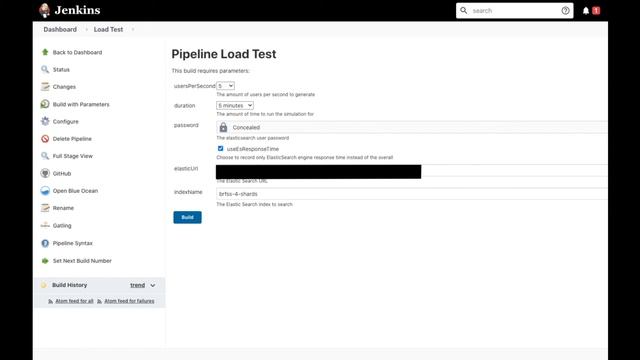
Task: Open the Atom feed for failures link
Action: [x=129, y=301]
